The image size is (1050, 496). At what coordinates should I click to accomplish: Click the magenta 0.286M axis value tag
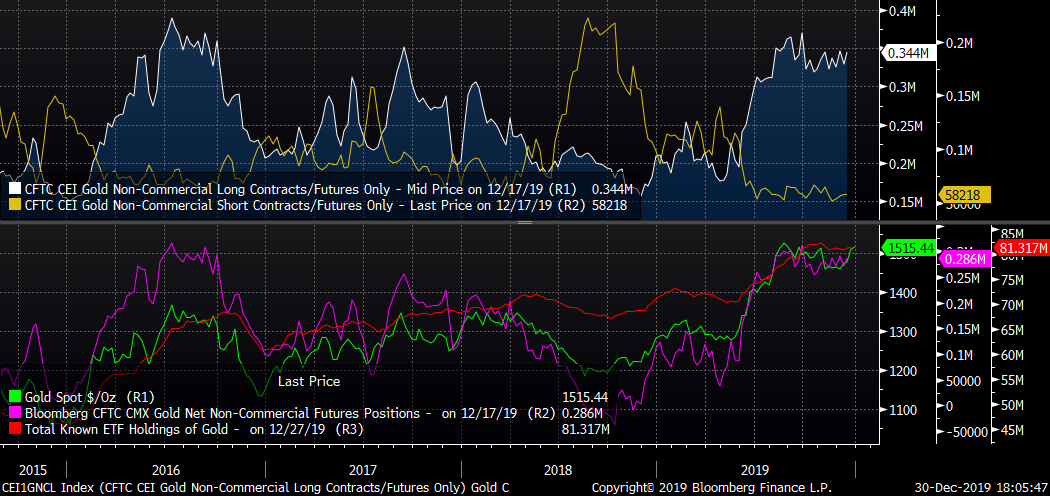[x=966, y=258]
